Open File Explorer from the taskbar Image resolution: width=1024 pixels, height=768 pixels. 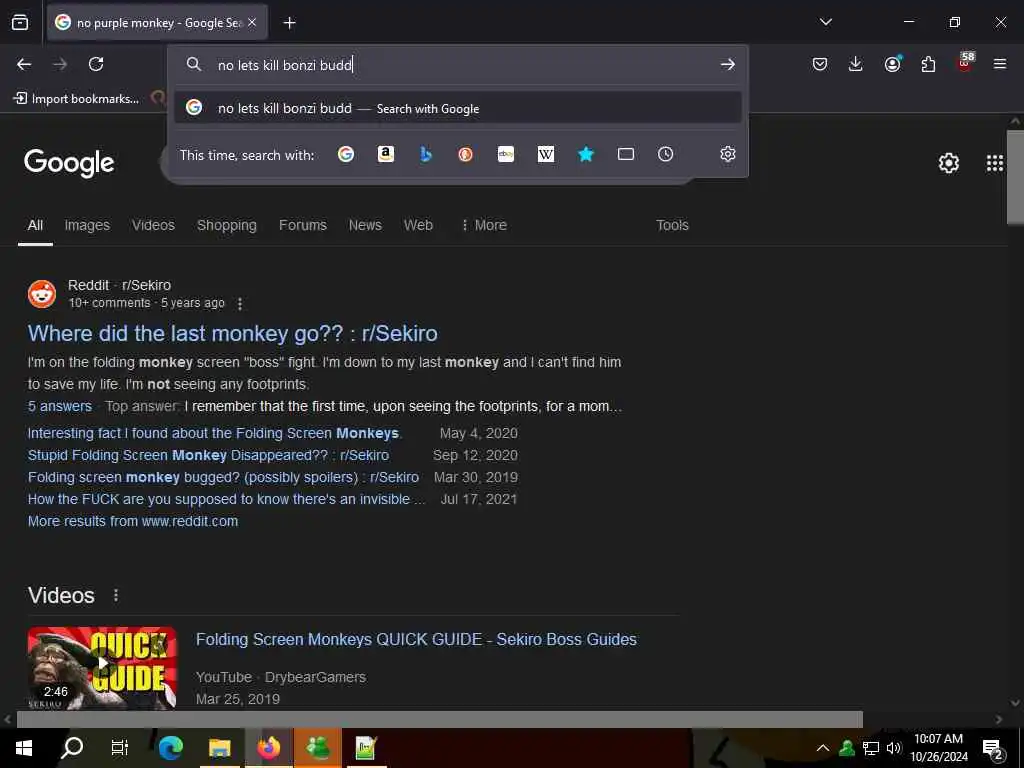pos(219,748)
